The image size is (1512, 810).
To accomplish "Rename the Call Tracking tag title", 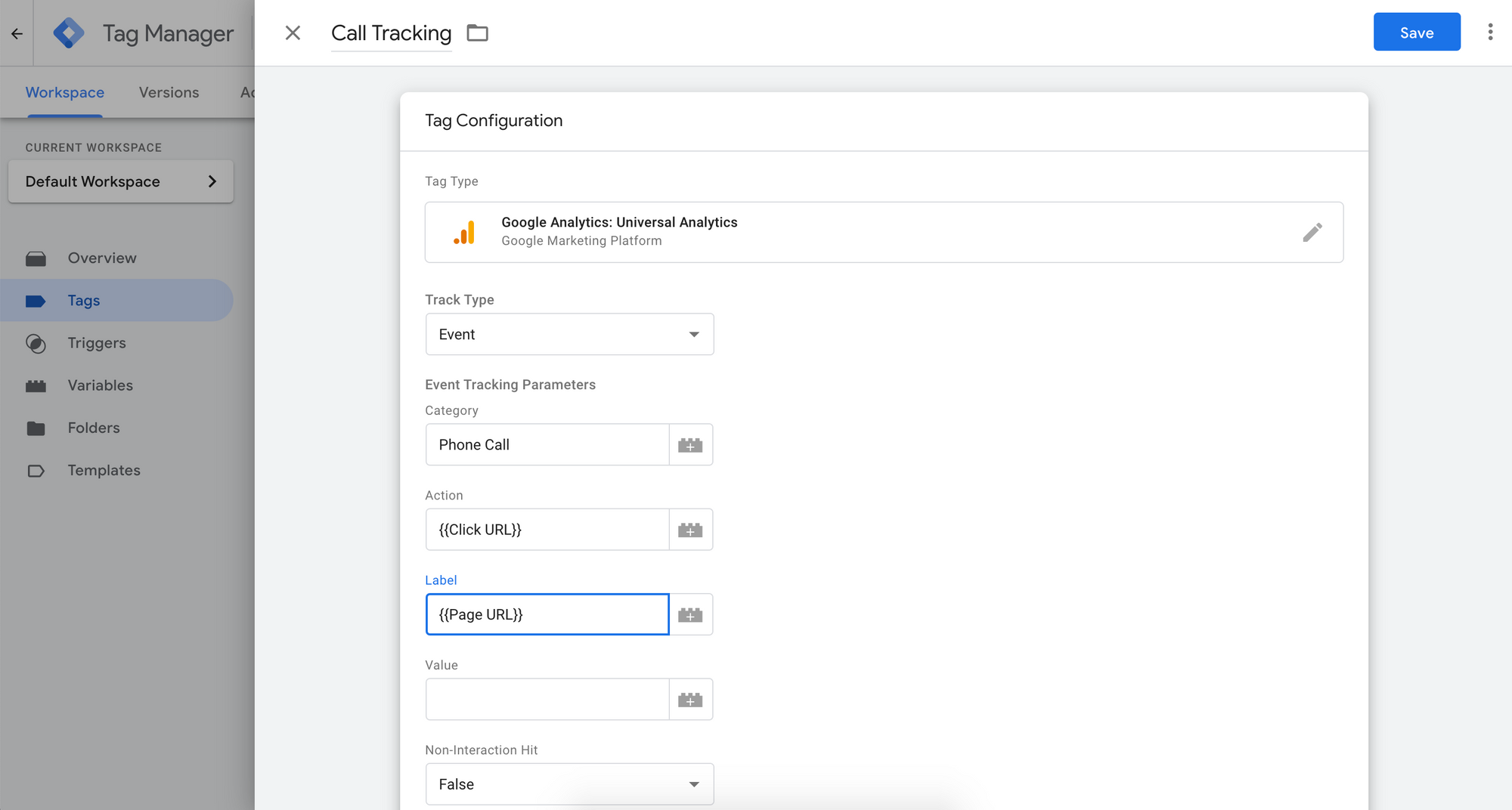I will point(392,33).
